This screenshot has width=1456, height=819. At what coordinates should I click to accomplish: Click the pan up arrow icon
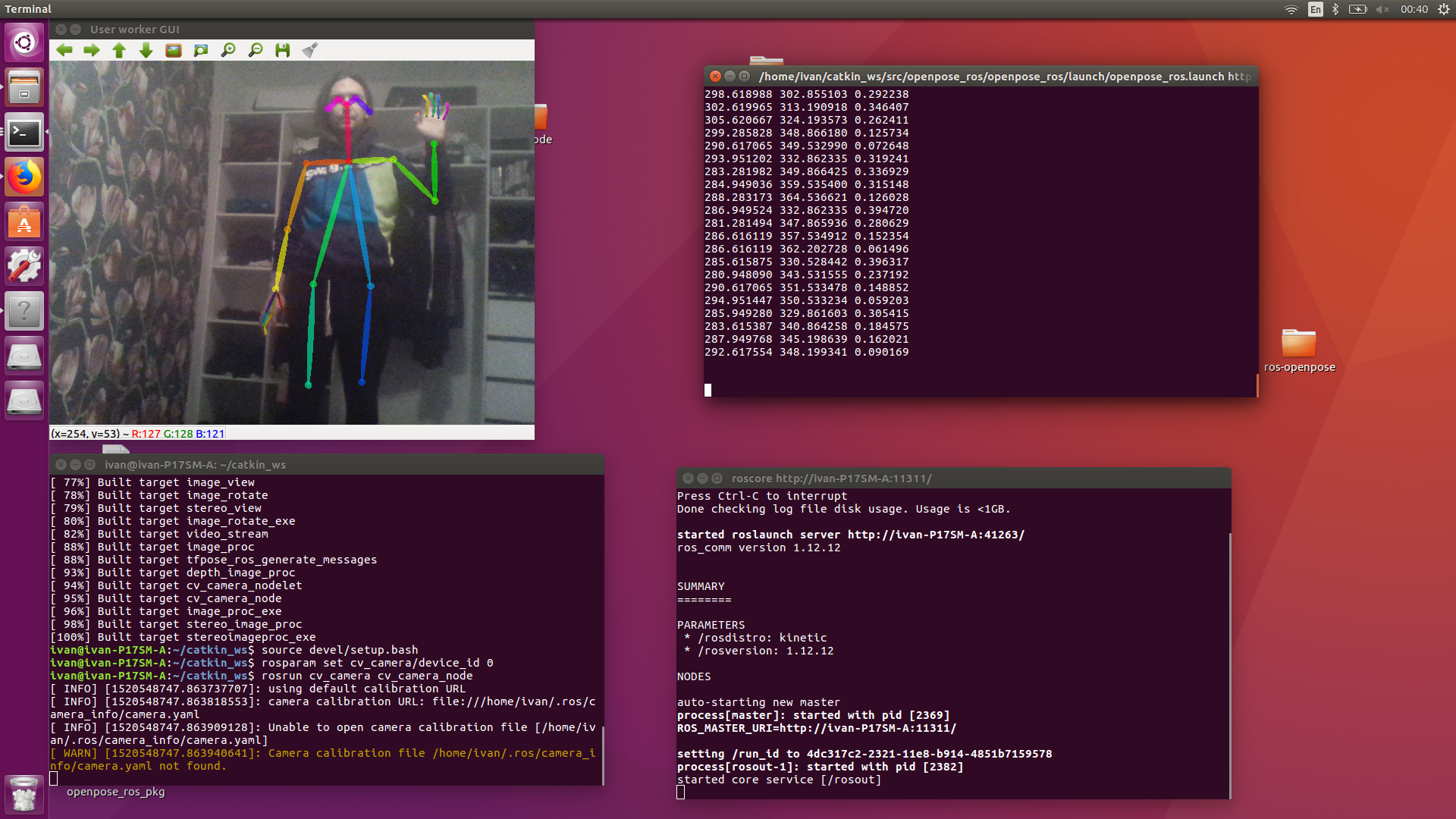pos(119,50)
